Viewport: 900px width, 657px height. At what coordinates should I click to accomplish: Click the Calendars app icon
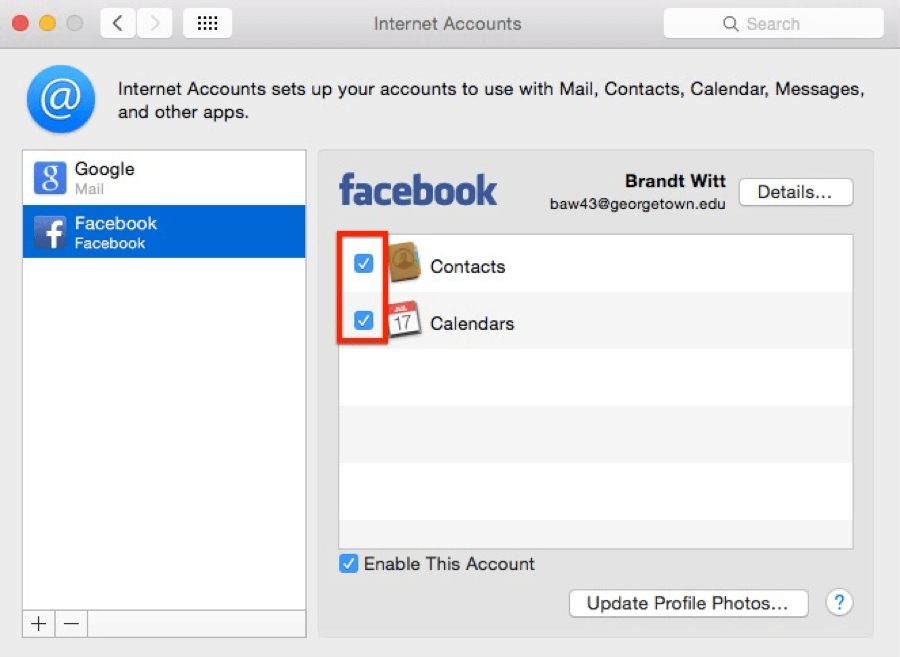404,320
